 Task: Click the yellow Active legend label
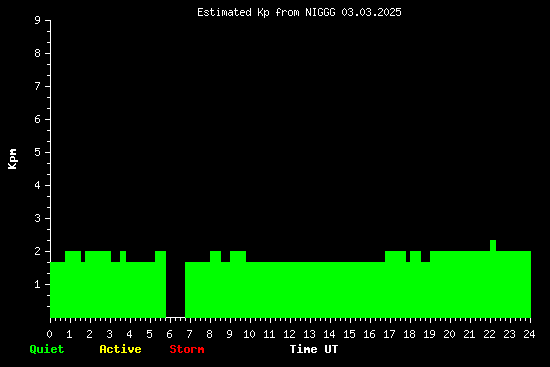click(120, 349)
